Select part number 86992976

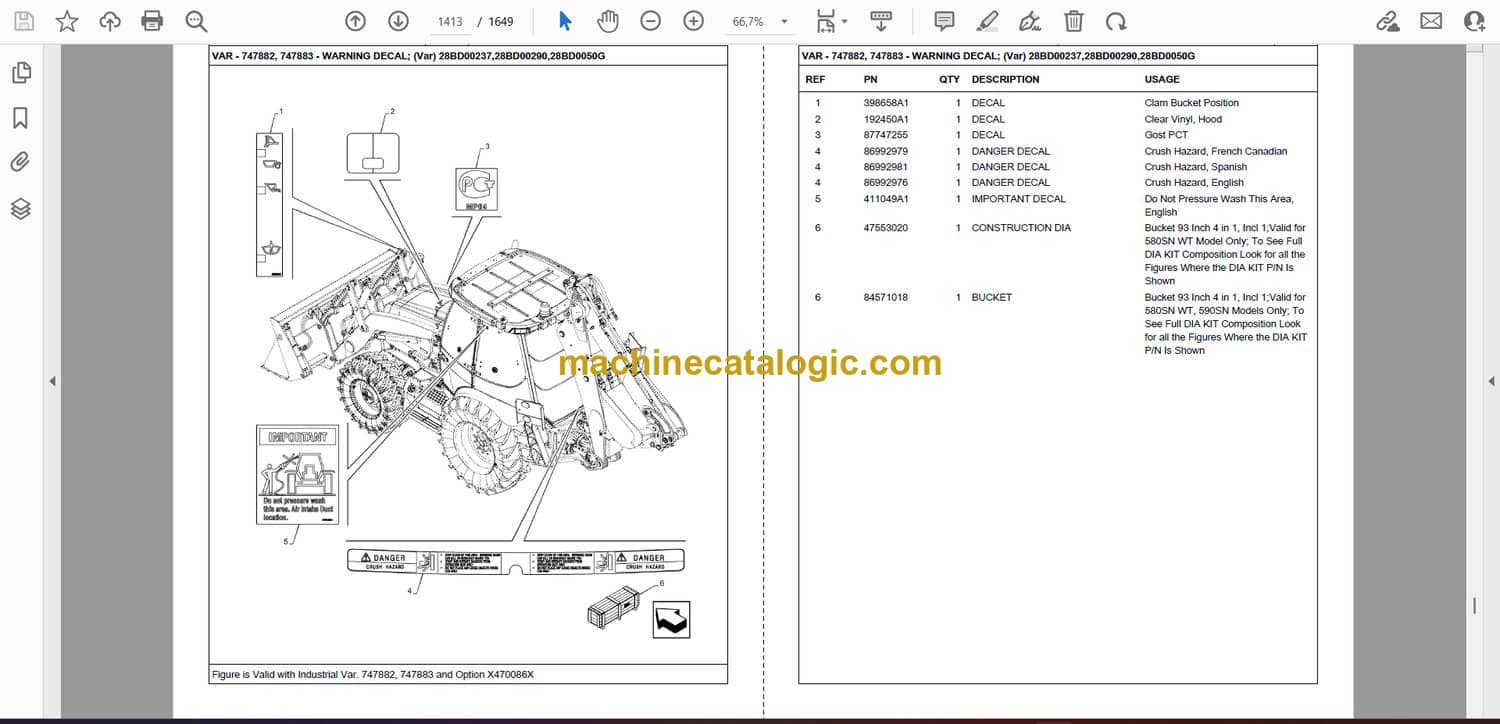[x=886, y=183]
